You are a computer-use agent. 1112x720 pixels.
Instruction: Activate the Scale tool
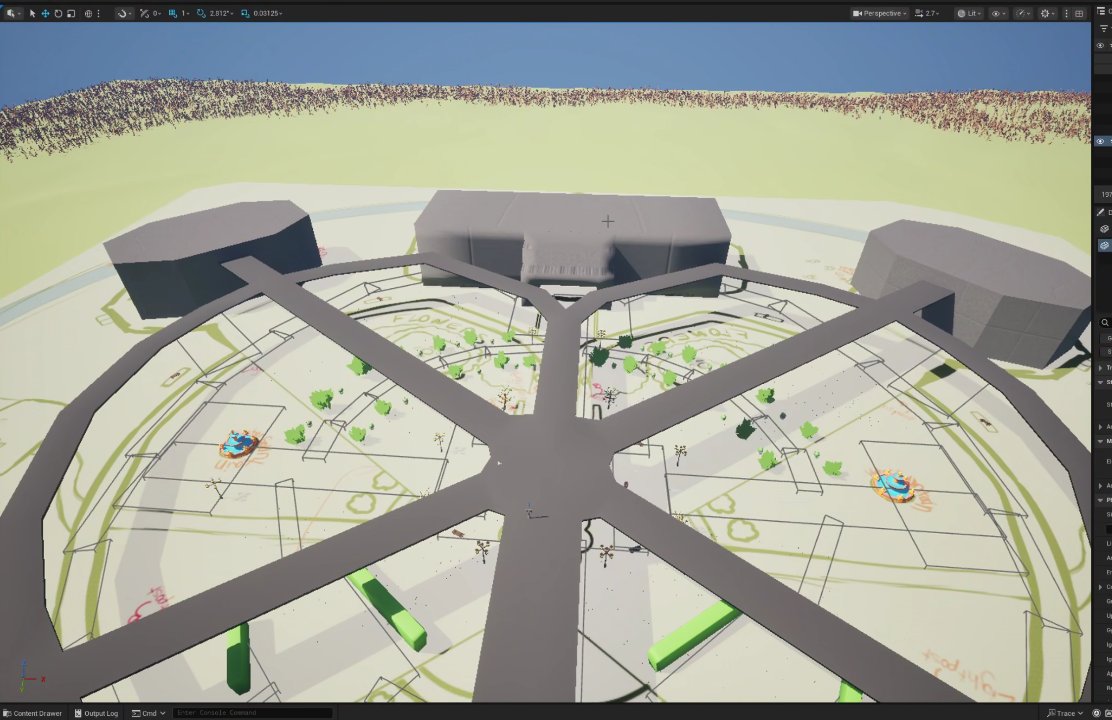pos(71,13)
